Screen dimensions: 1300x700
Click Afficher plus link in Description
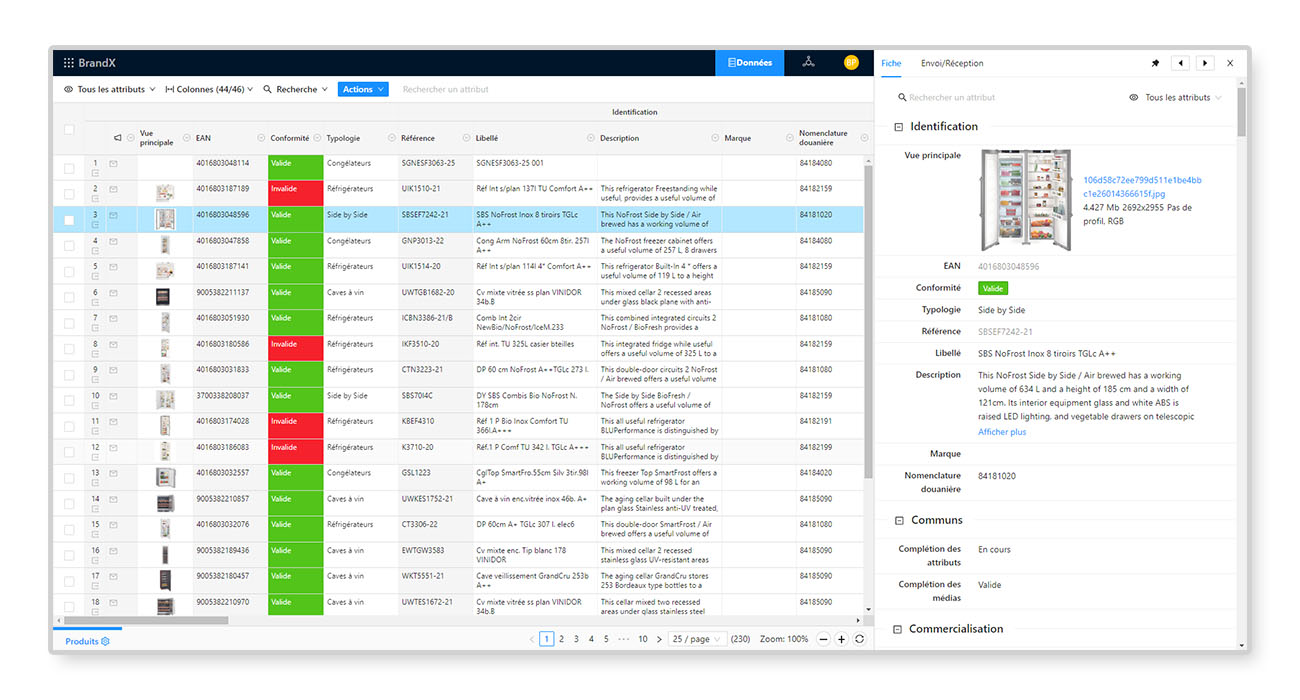[x=1002, y=432]
